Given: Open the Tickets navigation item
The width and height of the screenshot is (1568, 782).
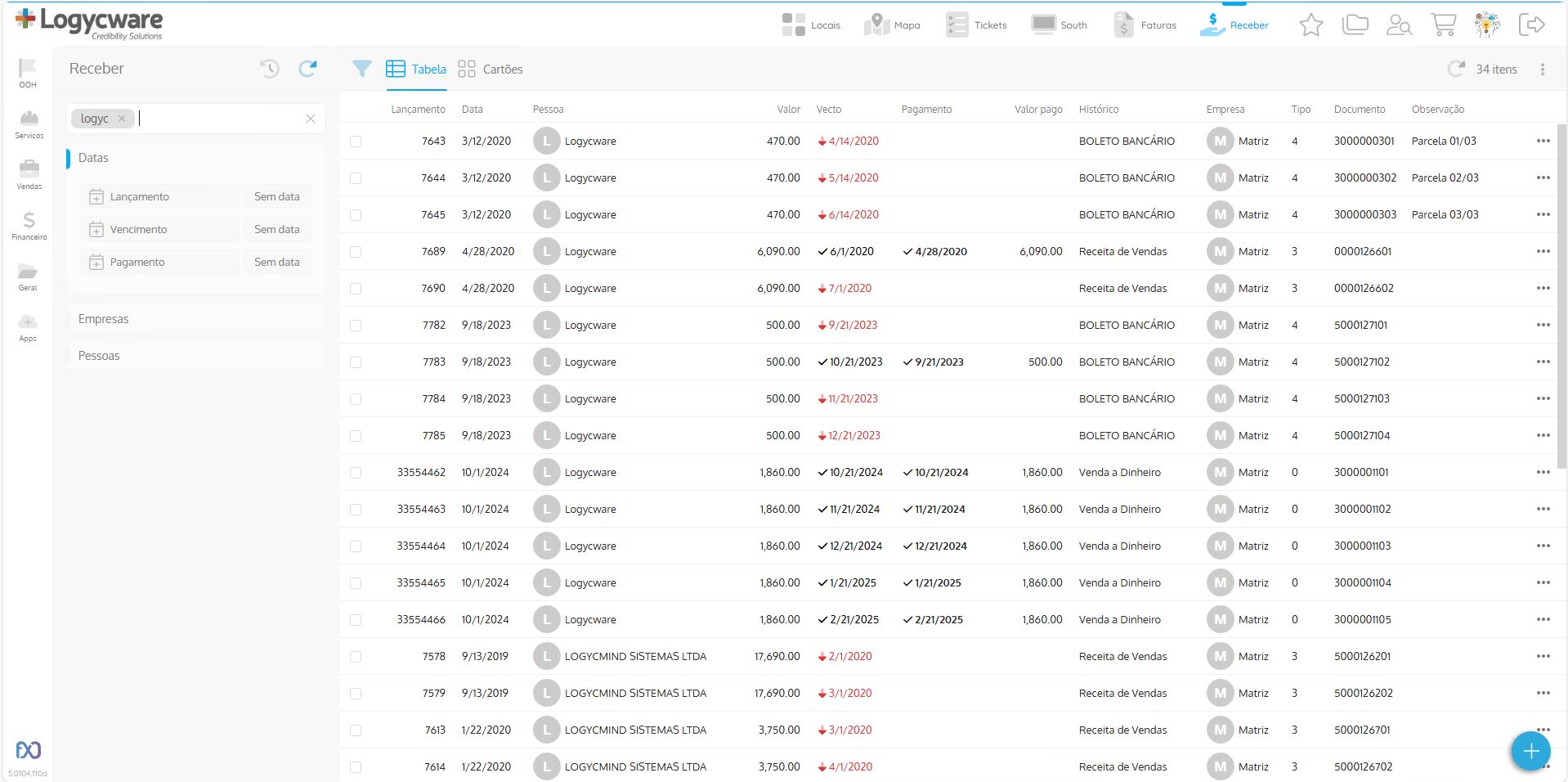Looking at the screenshot, I should tap(976, 25).
